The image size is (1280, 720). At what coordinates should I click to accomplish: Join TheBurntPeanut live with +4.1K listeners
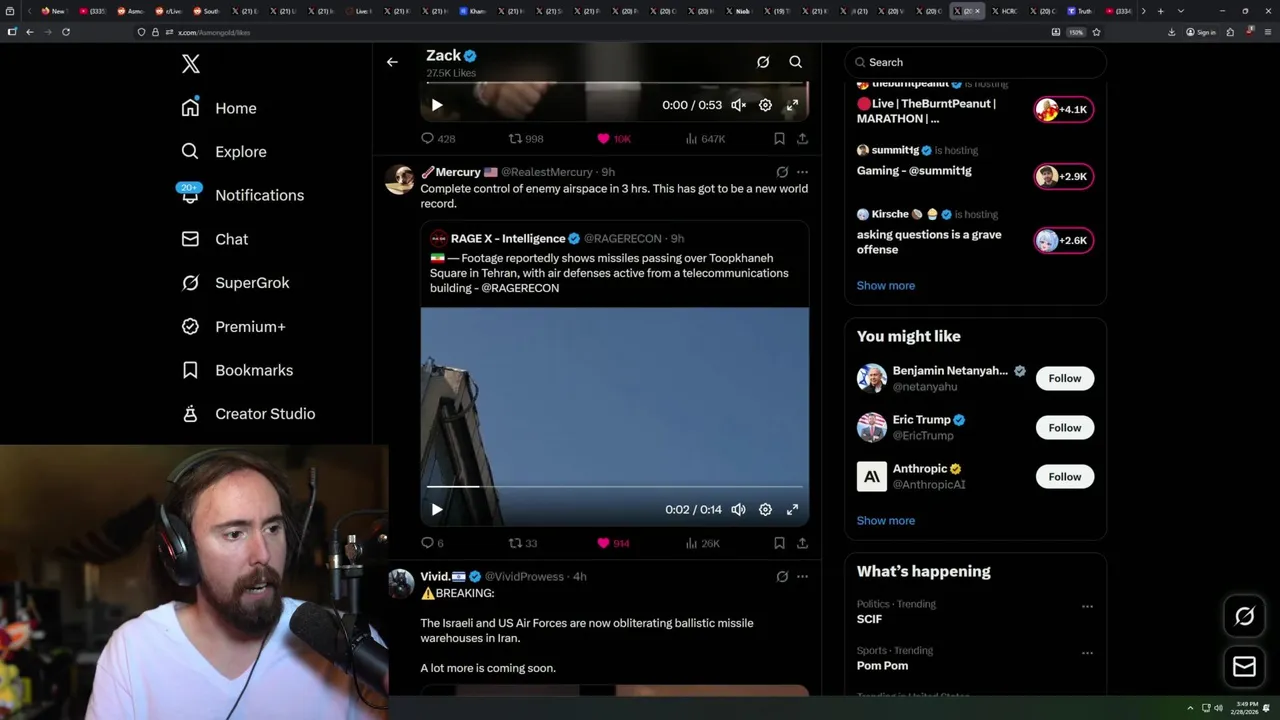(1064, 110)
